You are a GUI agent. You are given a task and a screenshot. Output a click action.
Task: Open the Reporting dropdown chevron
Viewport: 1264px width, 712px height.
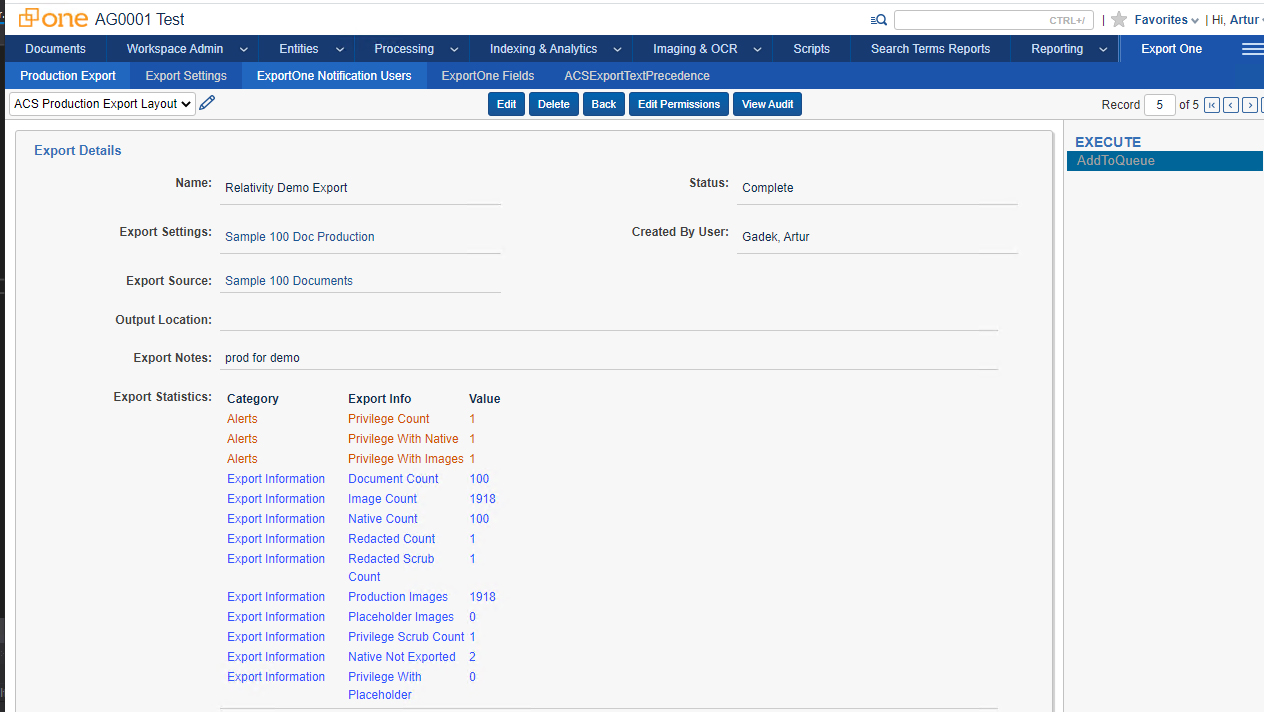[1102, 48]
